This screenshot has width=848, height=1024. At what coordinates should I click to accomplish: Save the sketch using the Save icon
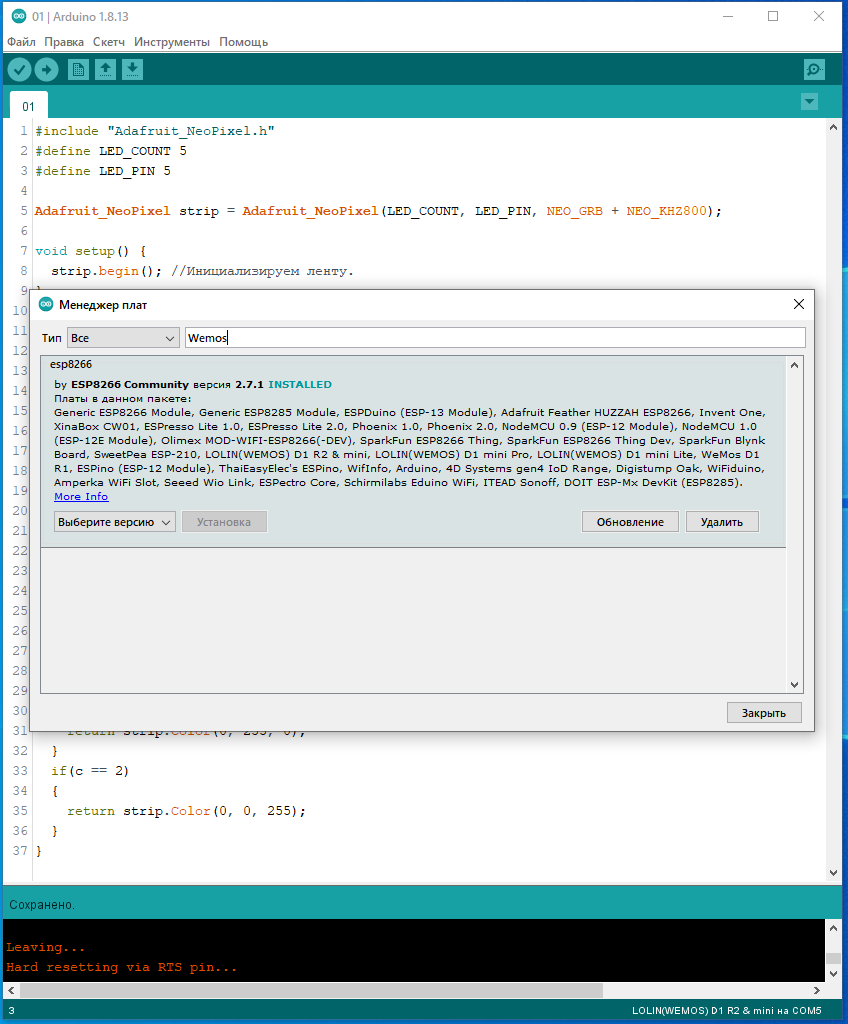132,69
